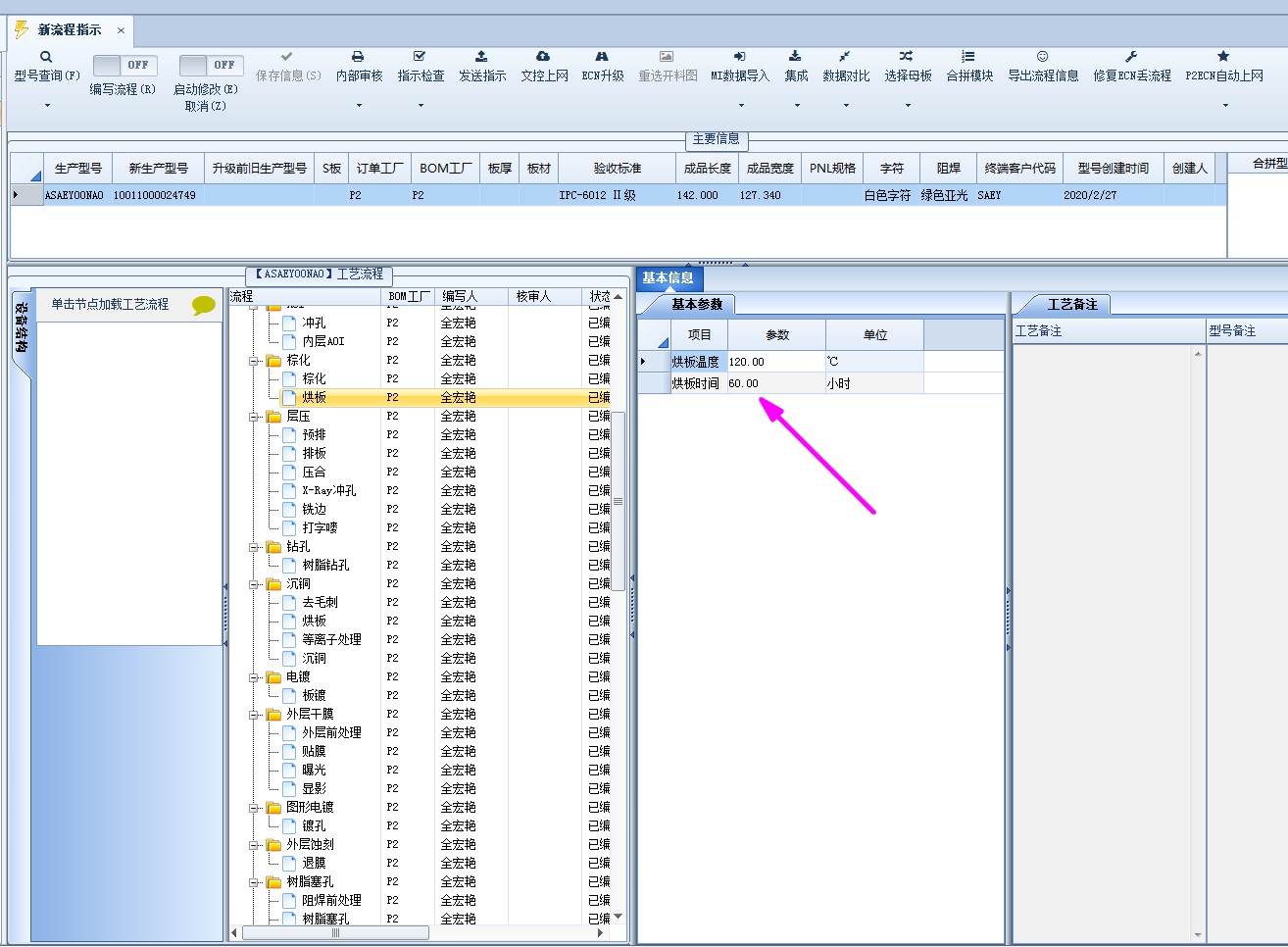Toggle the 启动修改(E) OFF switch
This screenshot has width=1288, height=947.
211,65
